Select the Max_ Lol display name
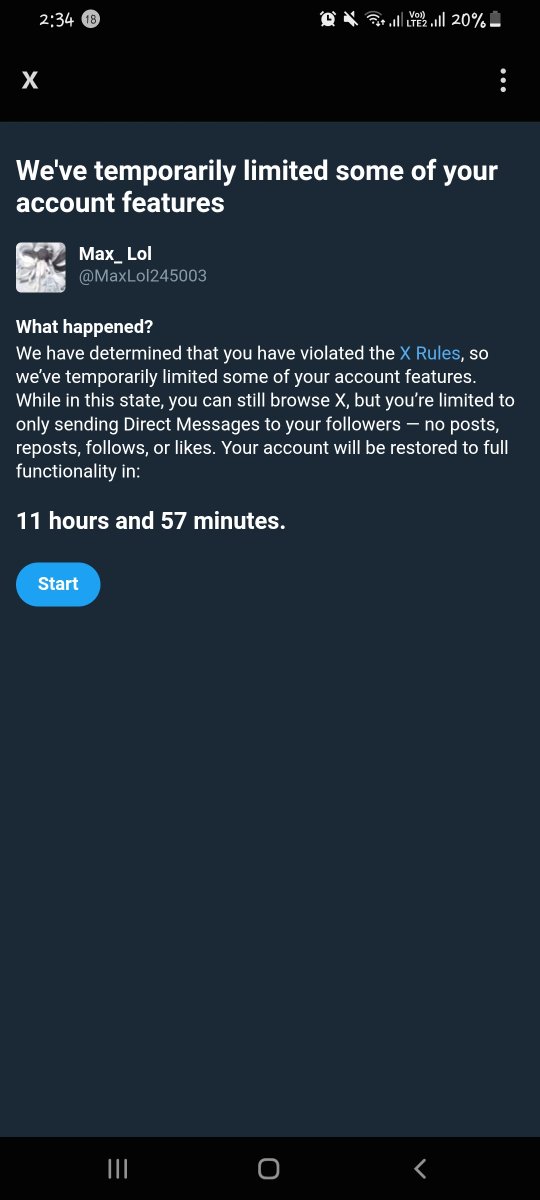 coord(115,254)
